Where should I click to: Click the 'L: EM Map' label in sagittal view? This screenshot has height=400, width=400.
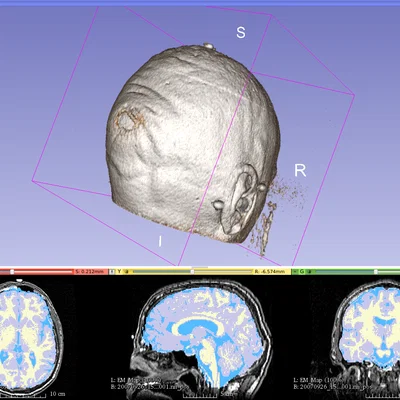(136, 380)
